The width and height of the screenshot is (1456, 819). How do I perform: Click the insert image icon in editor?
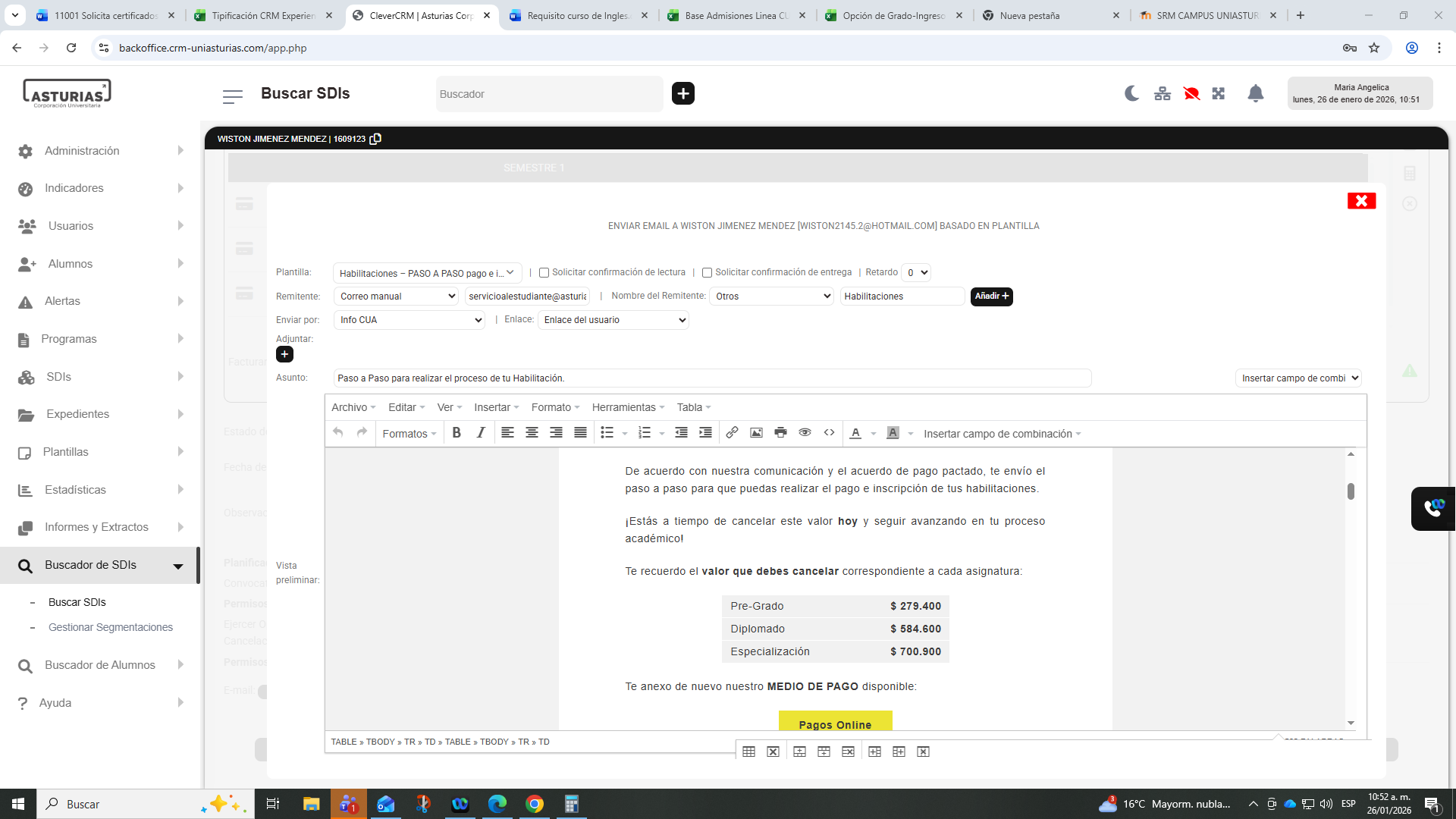pyautogui.click(x=756, y=433)
